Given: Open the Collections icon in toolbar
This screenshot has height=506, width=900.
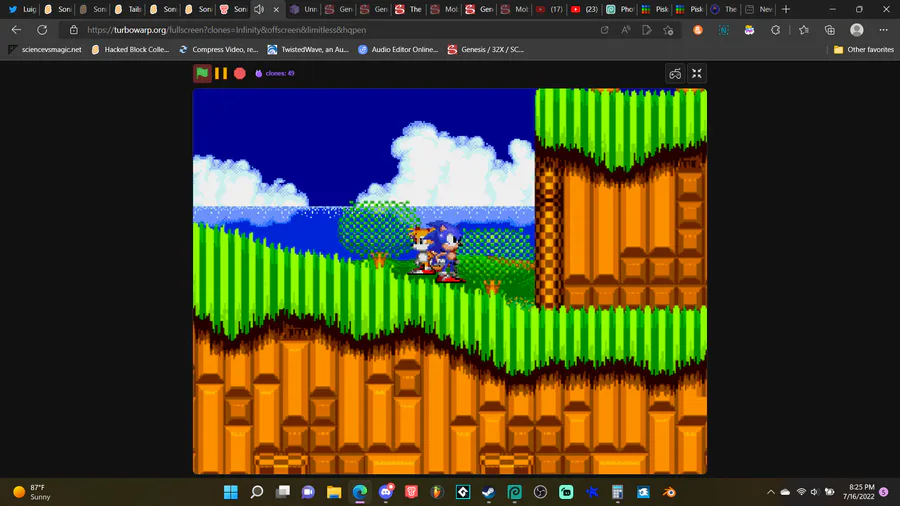Looking at the screenshot, I should pyautogui.click(x=830, y=30).
